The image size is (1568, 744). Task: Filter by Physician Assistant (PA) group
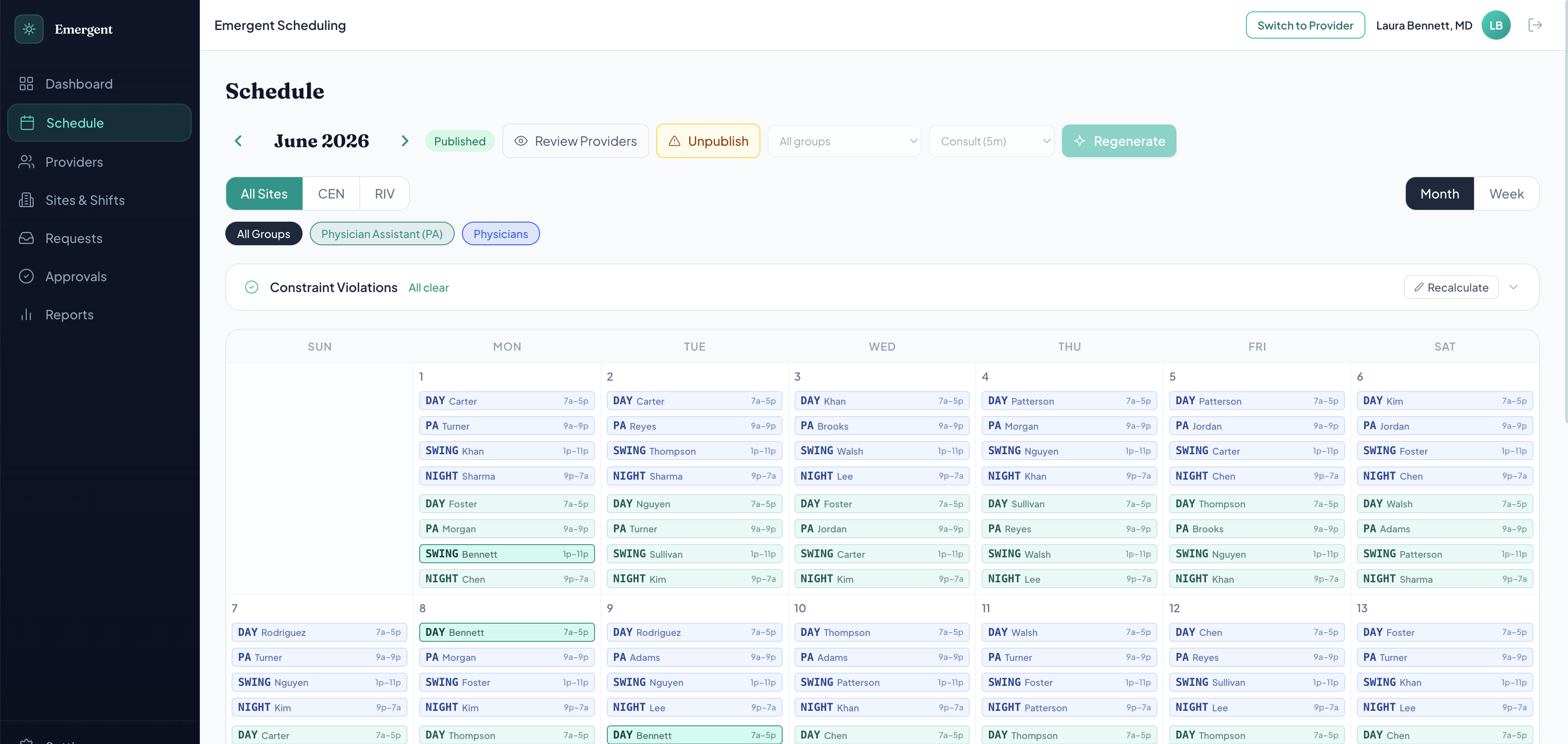(382, 234)
